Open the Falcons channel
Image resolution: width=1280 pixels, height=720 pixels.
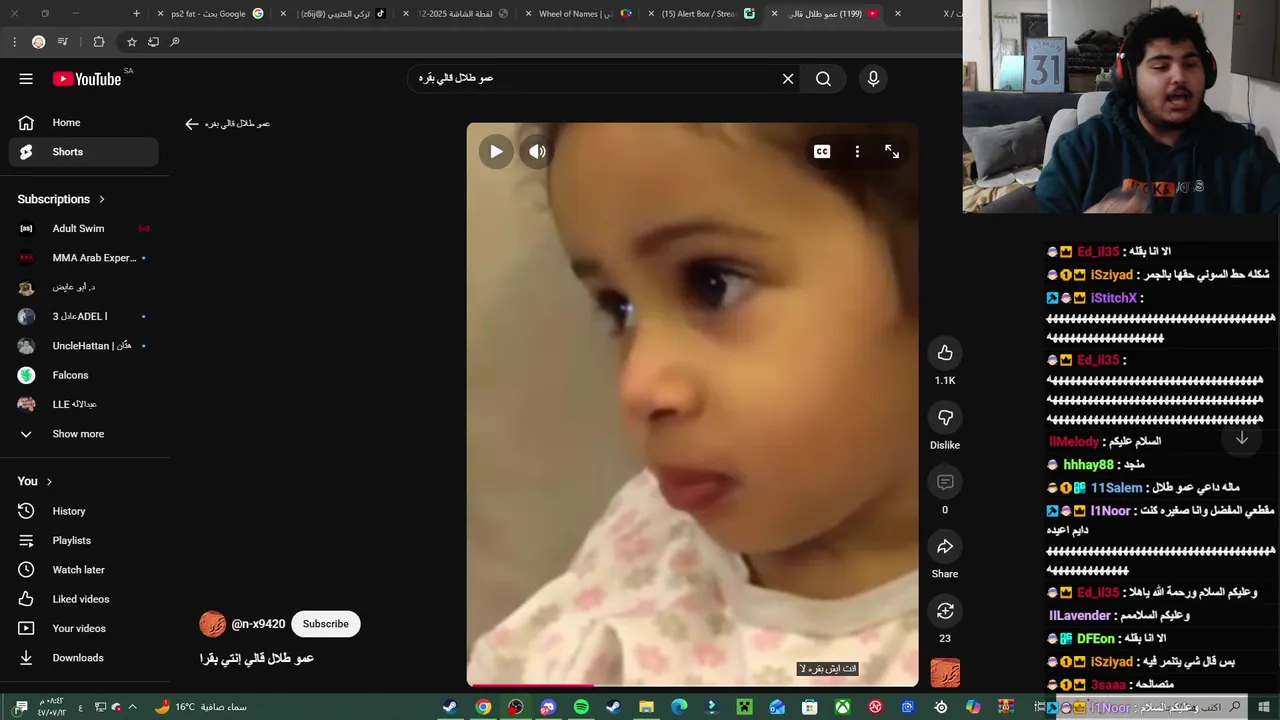84,375
